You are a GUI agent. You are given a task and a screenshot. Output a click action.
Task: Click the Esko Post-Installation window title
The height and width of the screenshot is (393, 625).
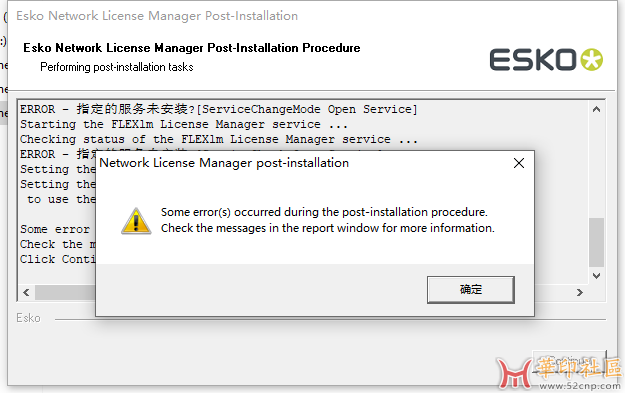coord(157,16)
